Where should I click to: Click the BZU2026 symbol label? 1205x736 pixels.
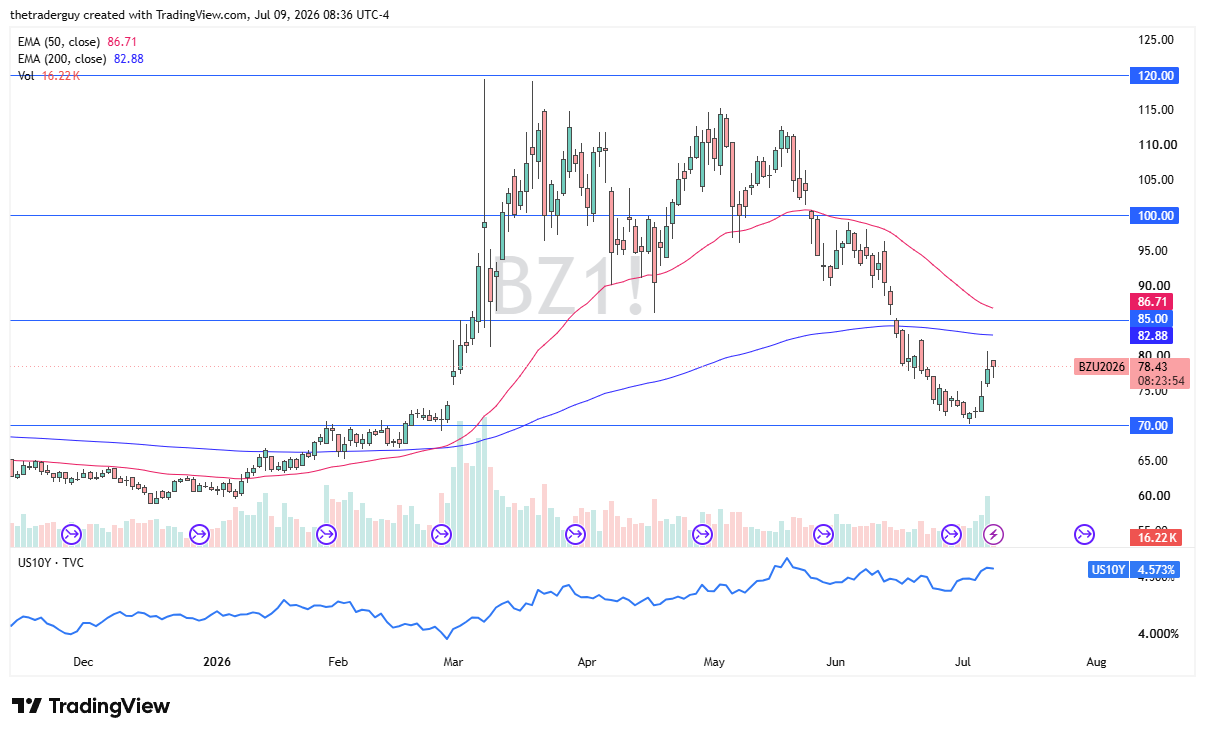coord(1103,367)
